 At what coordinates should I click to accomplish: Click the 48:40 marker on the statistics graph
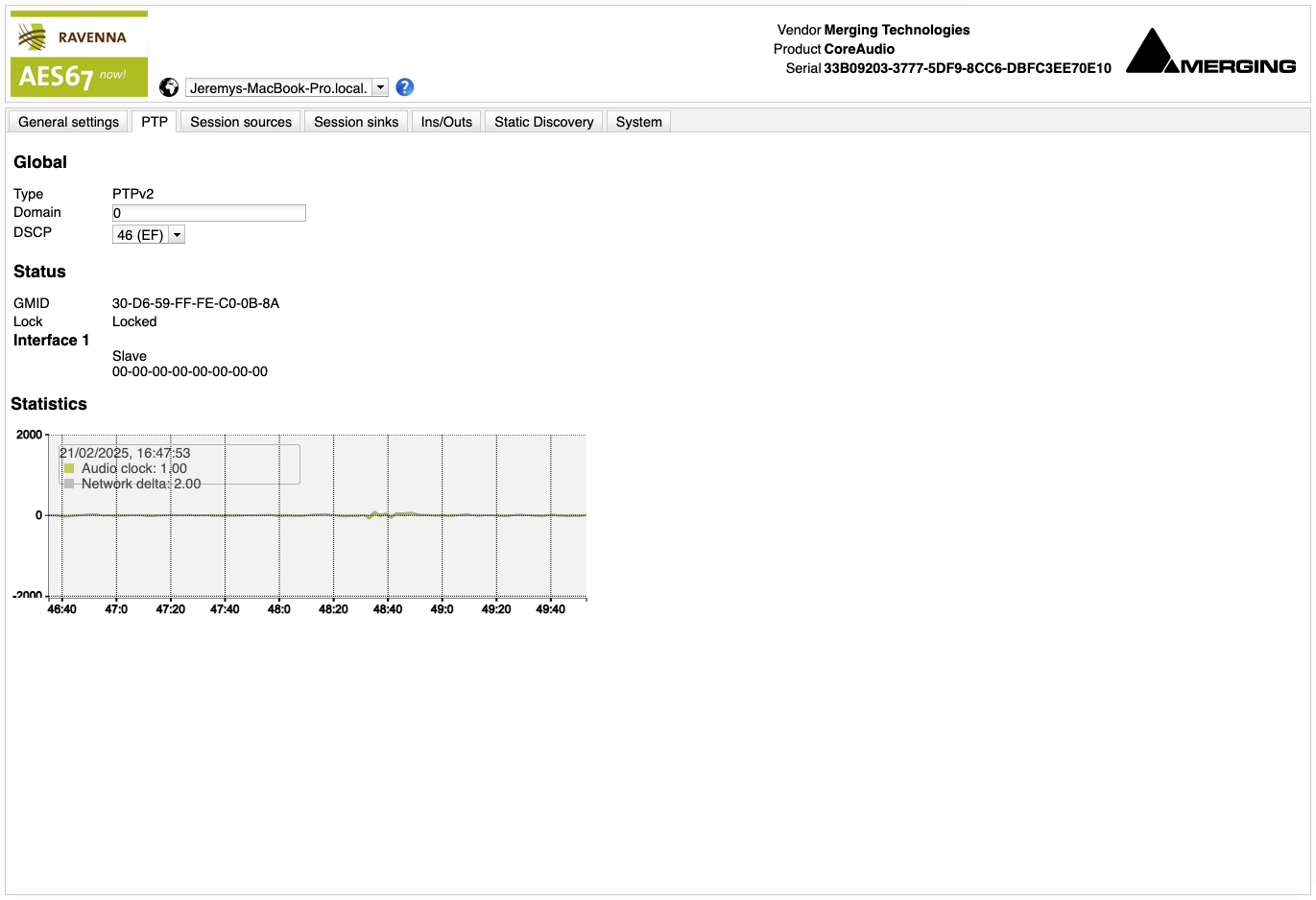pyautogui.click(x=388, y=609)
